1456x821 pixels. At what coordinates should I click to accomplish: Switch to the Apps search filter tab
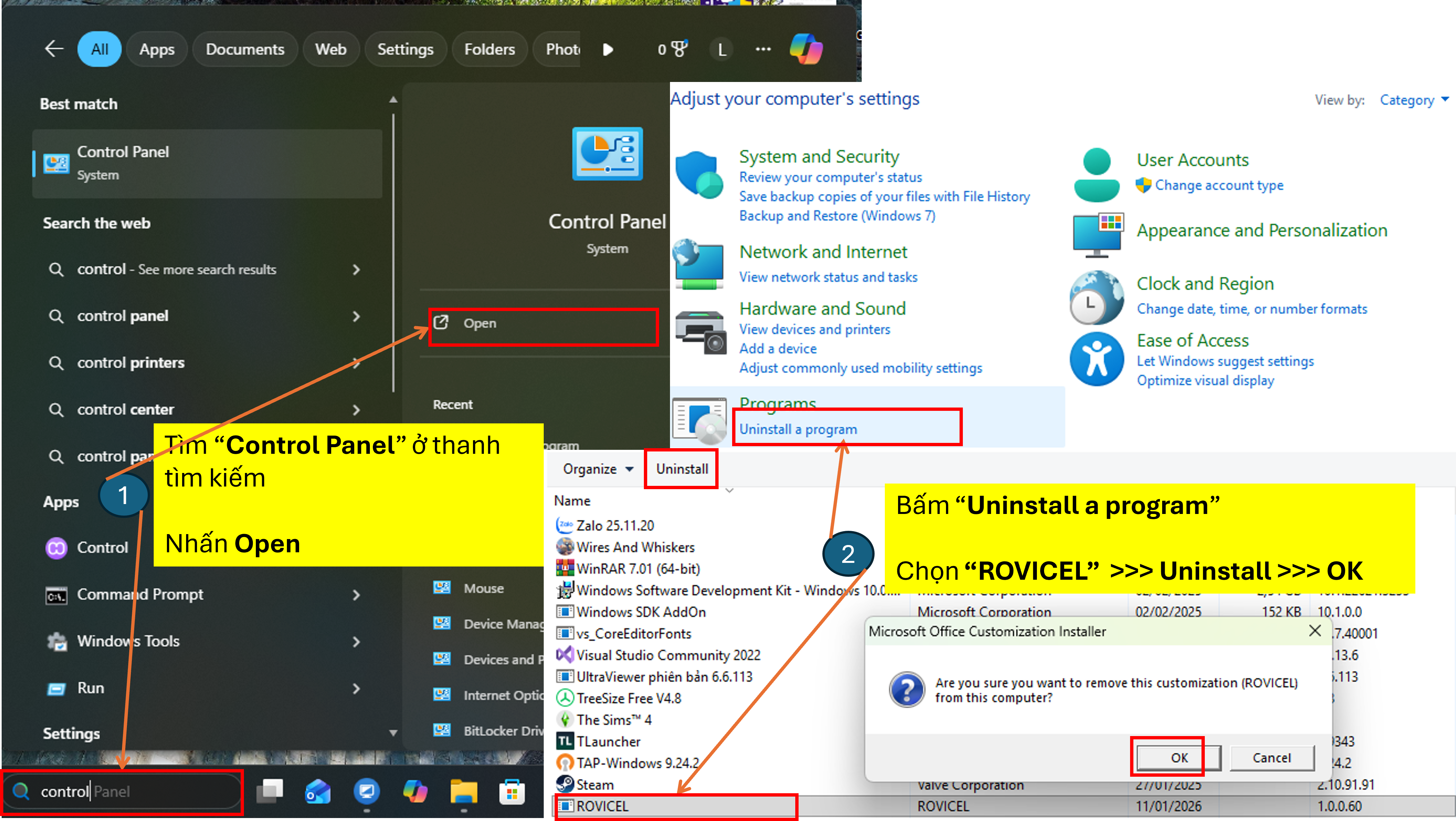(x=157, y=49)
